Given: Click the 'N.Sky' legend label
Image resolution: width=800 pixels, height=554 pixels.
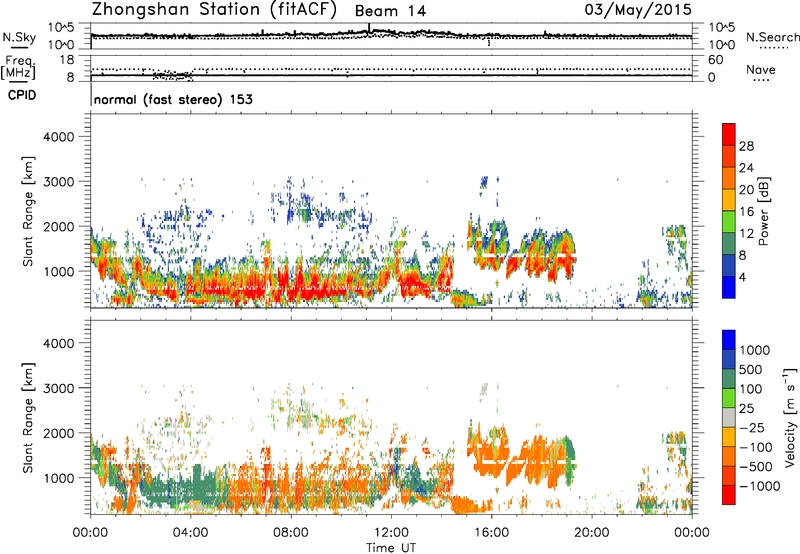Looking at the screenshot, I should click(x=19, y=37).
